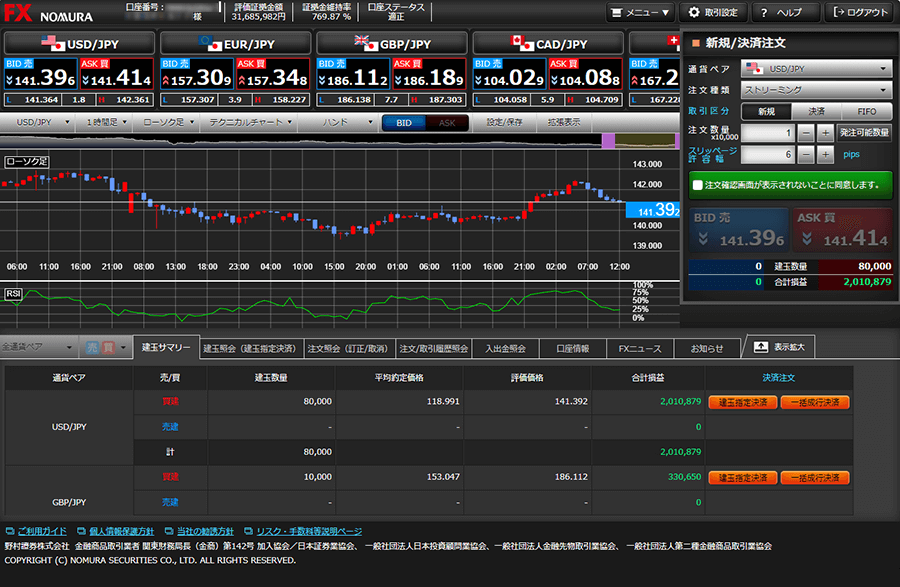Click the GBP/JPY flag icon

click(366, 43)
